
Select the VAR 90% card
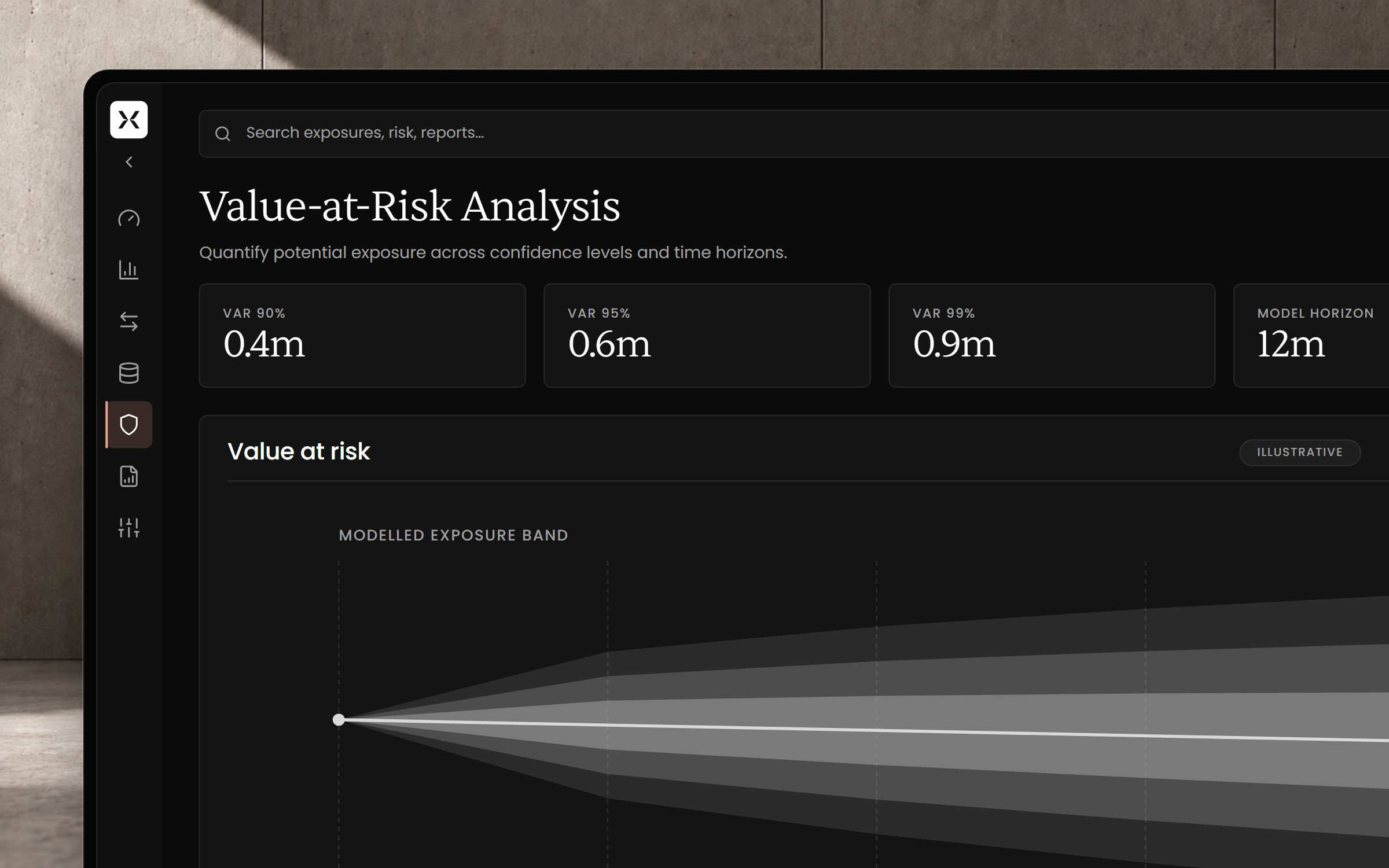pos(362,336)
